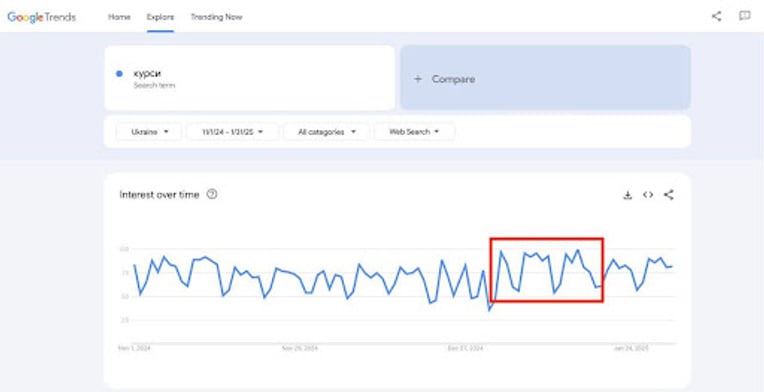Expand the Ukraine region dropdown
Screen dimensions: 764x392
(x=149, y=132)
